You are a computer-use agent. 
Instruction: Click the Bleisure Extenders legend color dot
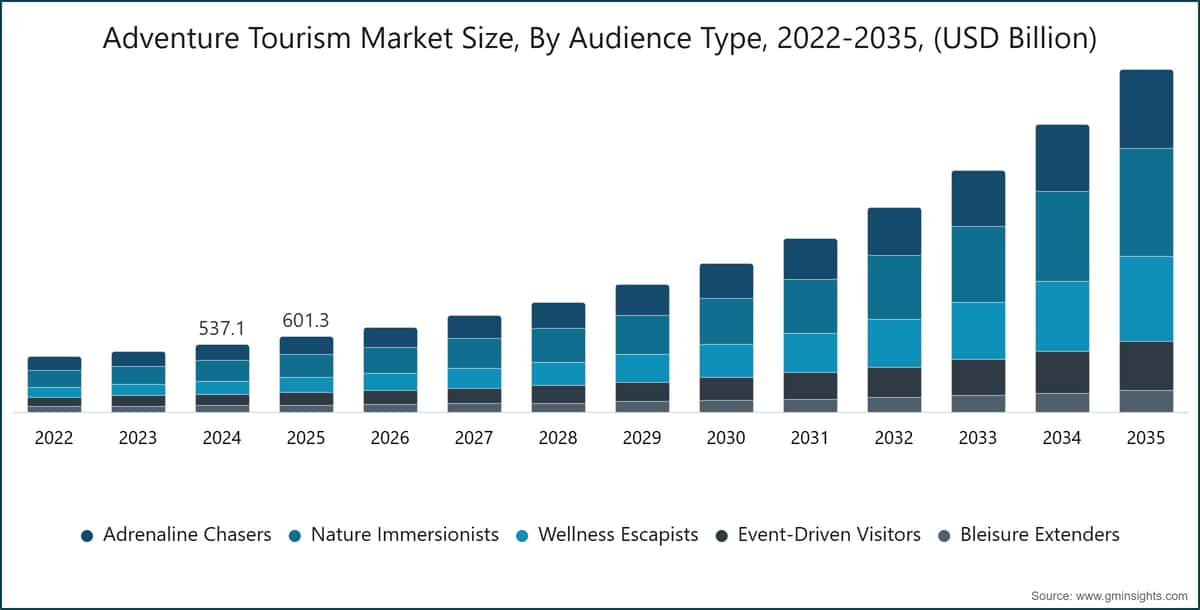pos(945,536)
